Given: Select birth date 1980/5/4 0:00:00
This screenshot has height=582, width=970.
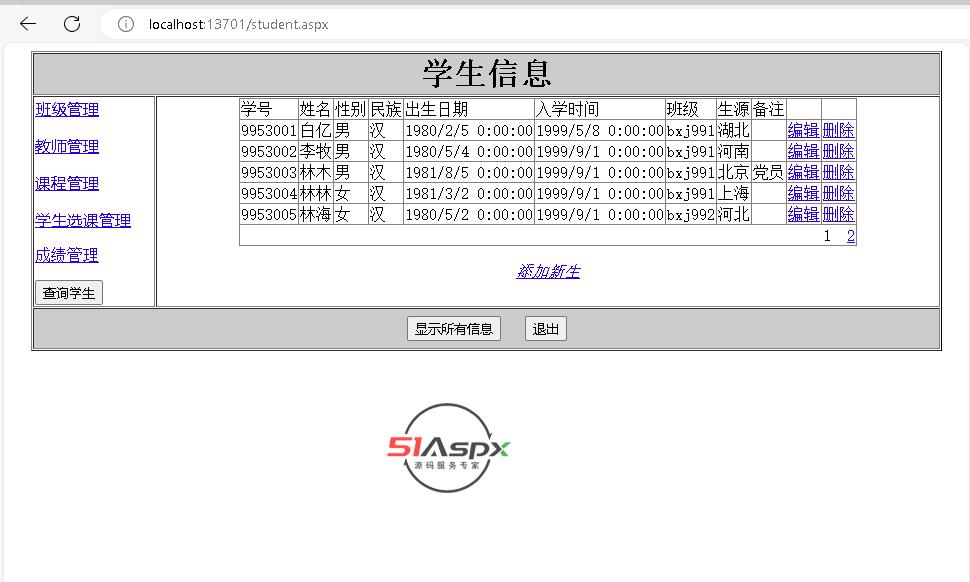Looking at the screenshot, I should (469, 152).
